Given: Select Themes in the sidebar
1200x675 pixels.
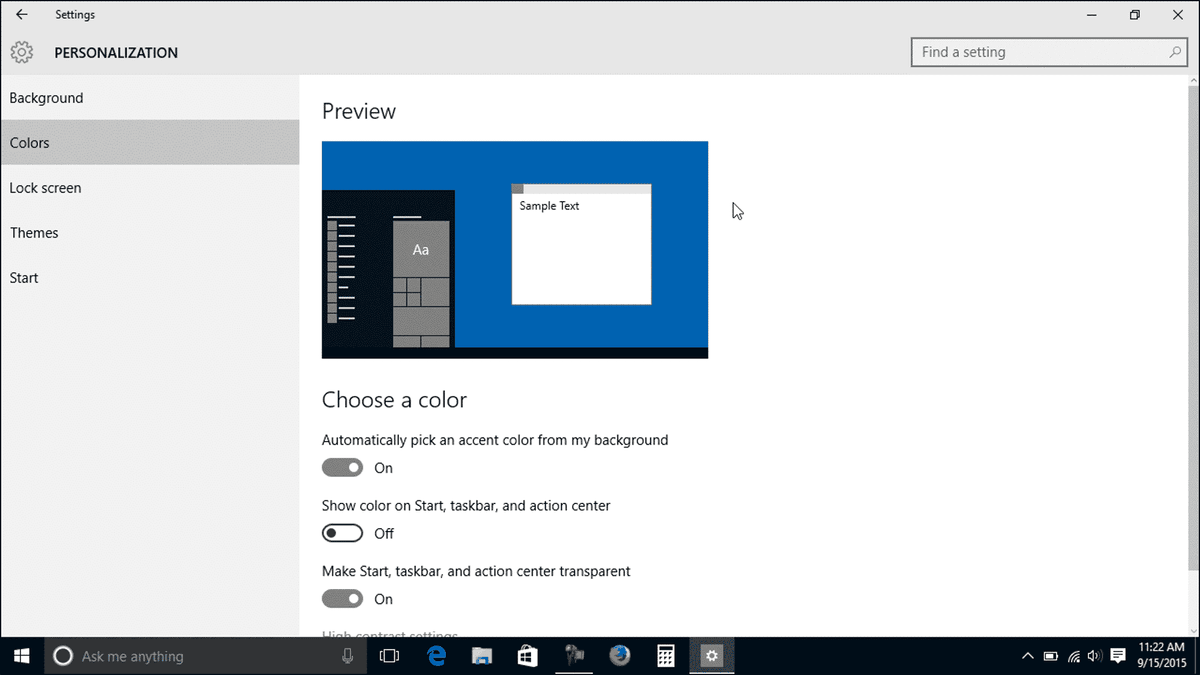Looking at the screenshot, I should (34, 233).
